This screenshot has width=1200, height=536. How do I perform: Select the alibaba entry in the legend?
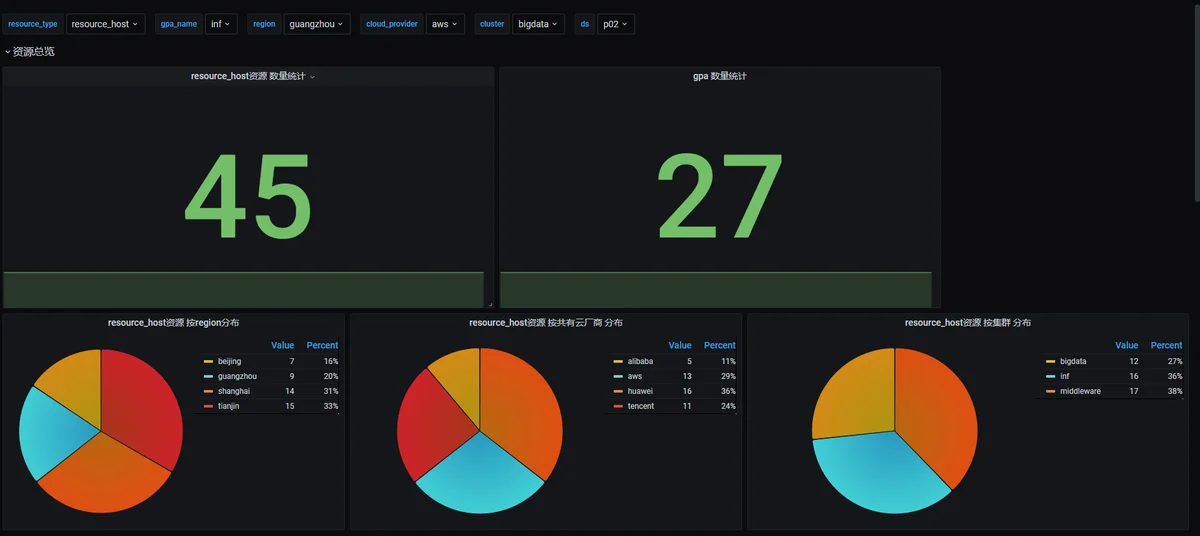pos(640,361)
